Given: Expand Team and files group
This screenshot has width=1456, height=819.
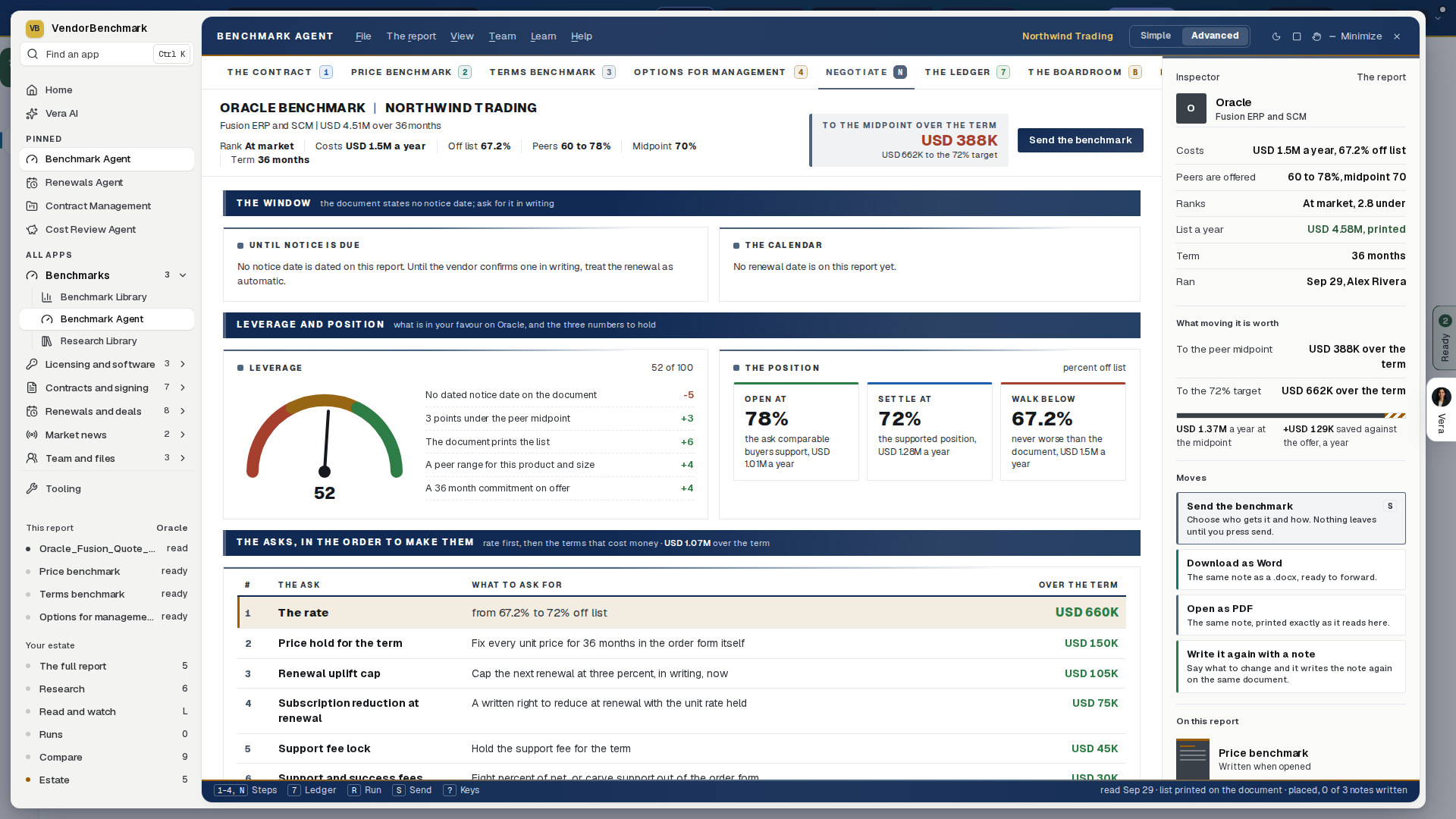Looking at the screenshot, I should pyautogui.click(x=183, y=458).
